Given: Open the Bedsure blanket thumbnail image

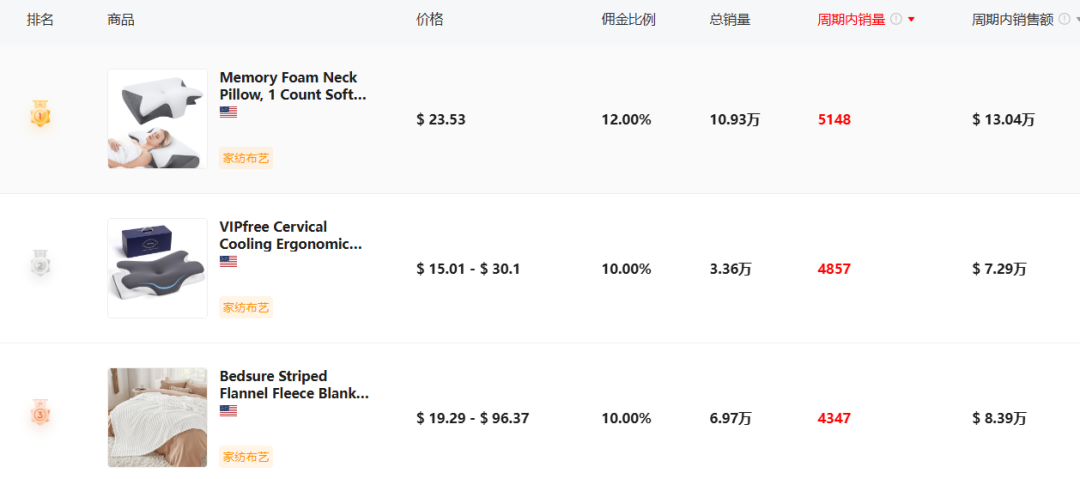Looking at the screenshot, I should click(x=158, y=417).
